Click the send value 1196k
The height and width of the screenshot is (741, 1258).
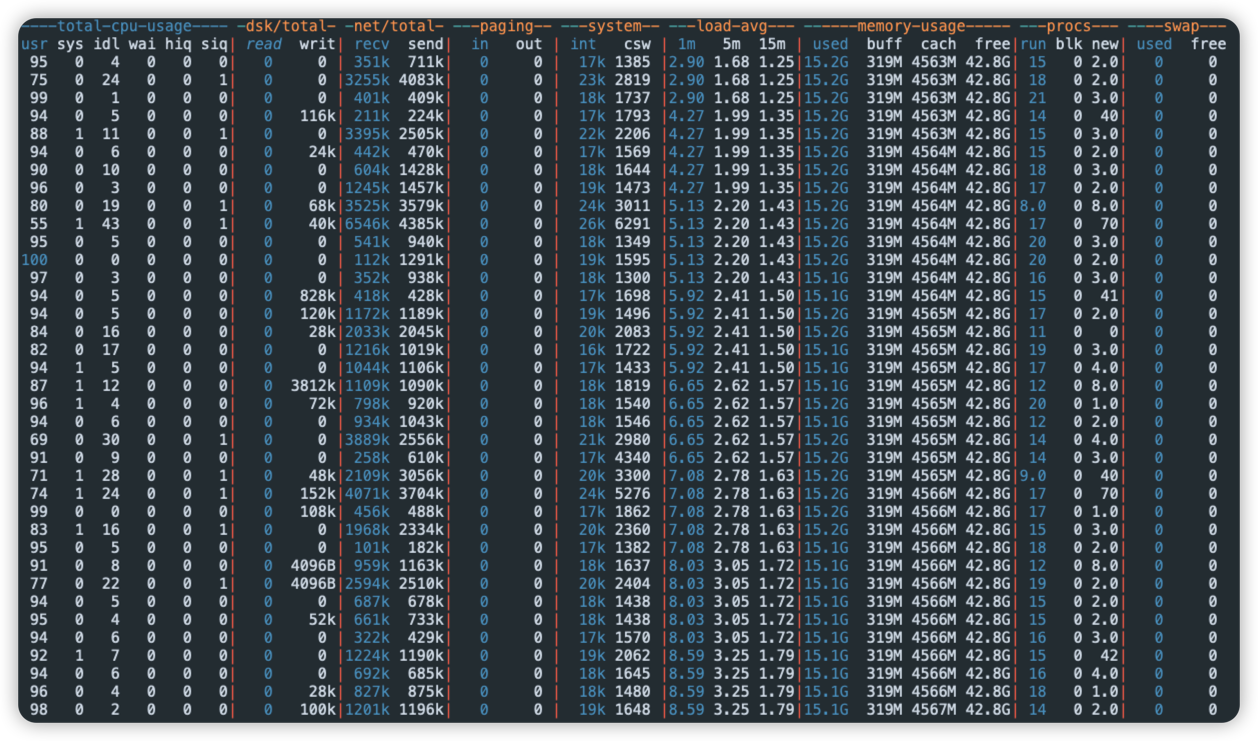click(422, 710)
